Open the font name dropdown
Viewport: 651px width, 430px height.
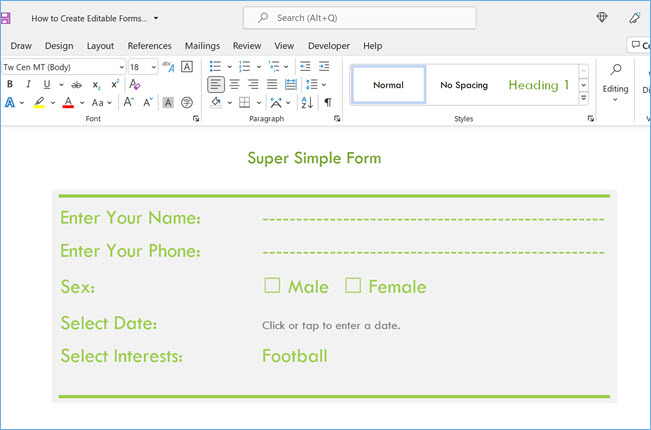[x=122, y=67]
